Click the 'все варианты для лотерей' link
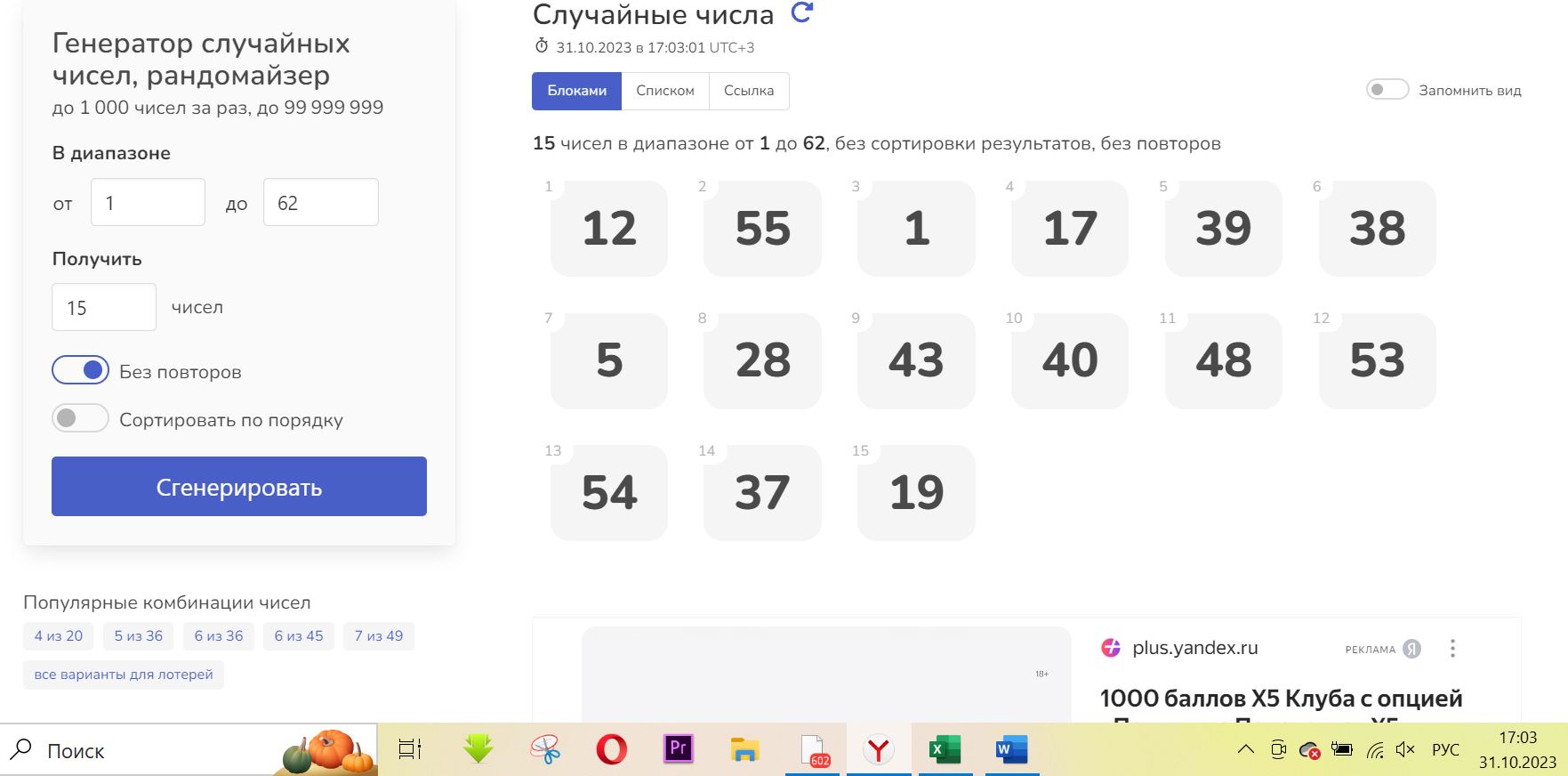This screenshot has height=776, width=1568. click(x=124, y=675)
